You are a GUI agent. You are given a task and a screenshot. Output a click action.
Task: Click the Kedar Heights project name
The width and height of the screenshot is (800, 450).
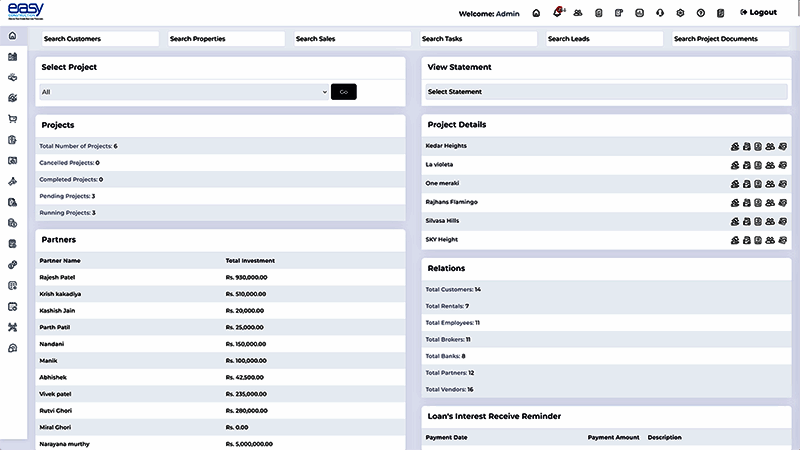click(x=446, y=146)
